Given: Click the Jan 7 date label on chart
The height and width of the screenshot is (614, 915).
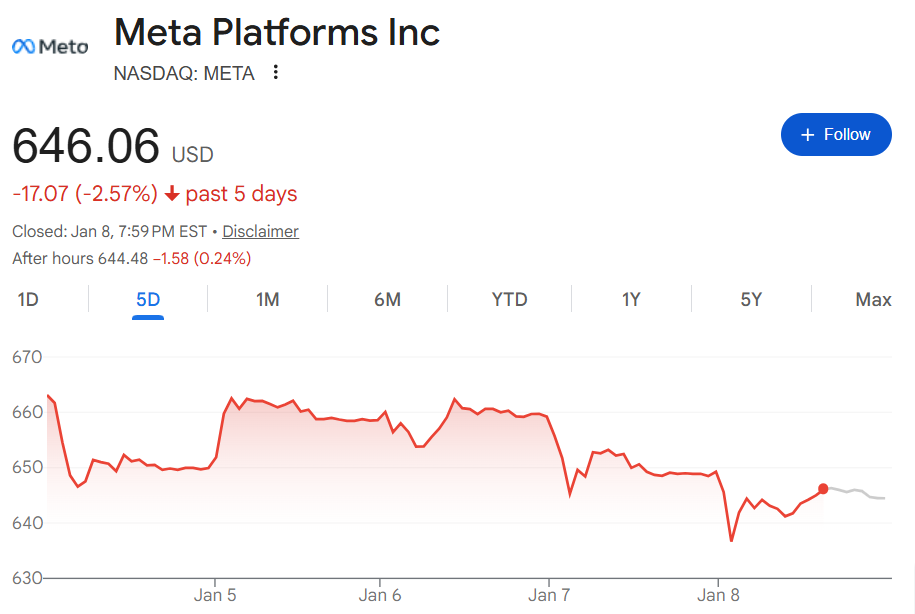Looking at the screenshot, I should pyautogui.click(x=549, y=595).
